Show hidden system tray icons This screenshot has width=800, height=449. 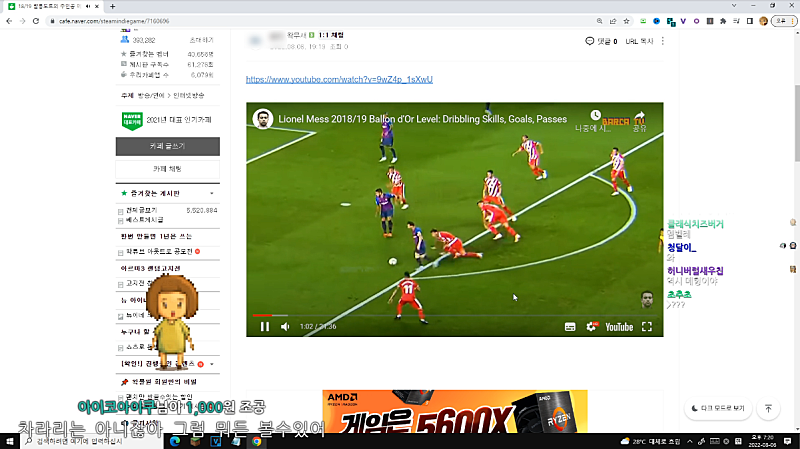point(690,441)
